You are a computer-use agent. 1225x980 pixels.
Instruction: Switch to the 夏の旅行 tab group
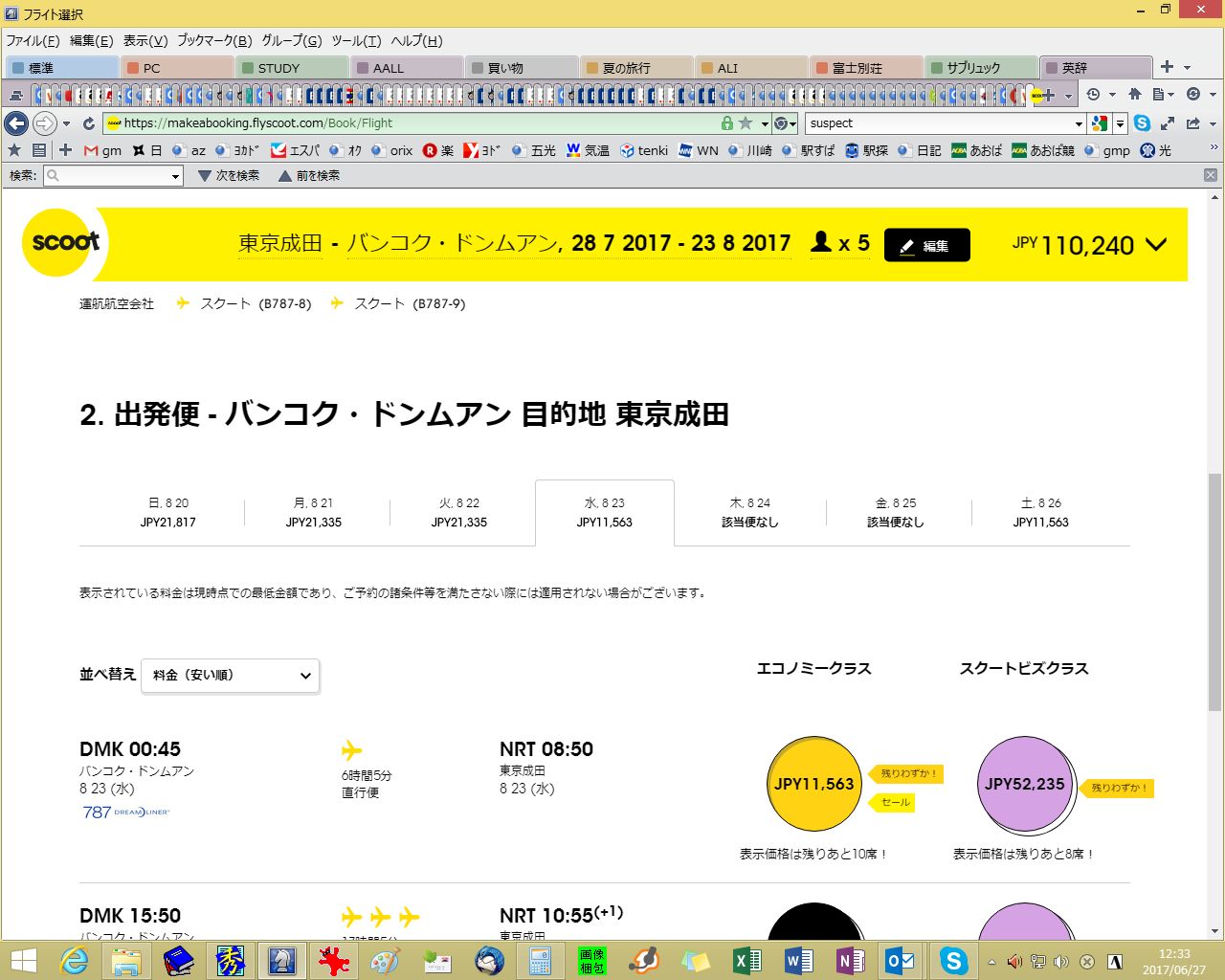[635, 68]
